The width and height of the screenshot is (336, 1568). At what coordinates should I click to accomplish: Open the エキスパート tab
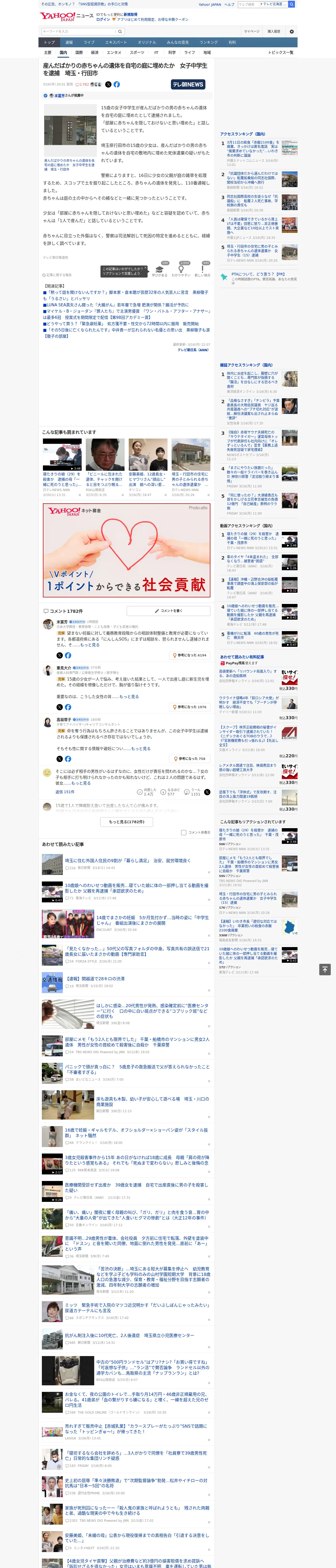click(x=116, y=43)
